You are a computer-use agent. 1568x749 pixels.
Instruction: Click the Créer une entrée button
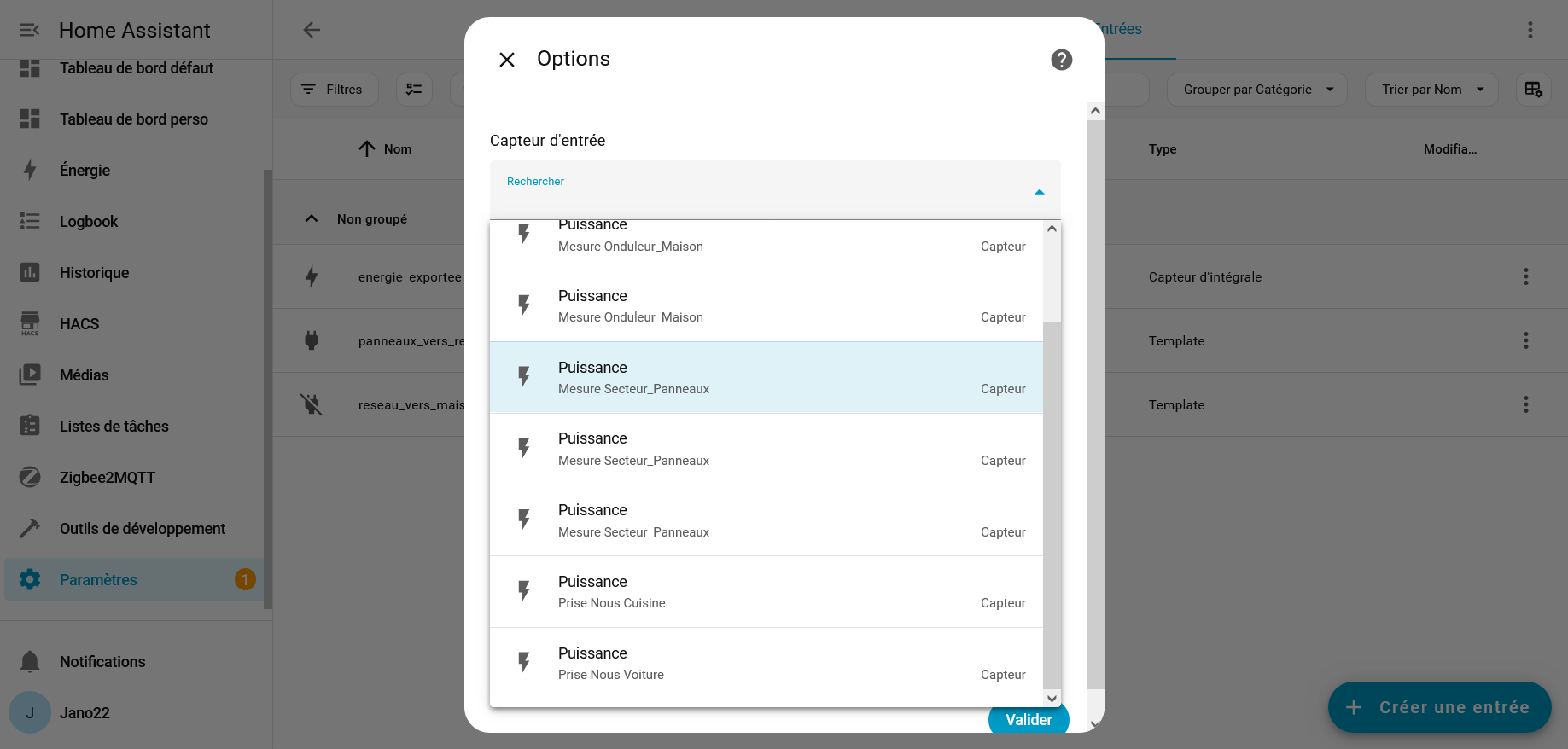[x=1439, y=707]
